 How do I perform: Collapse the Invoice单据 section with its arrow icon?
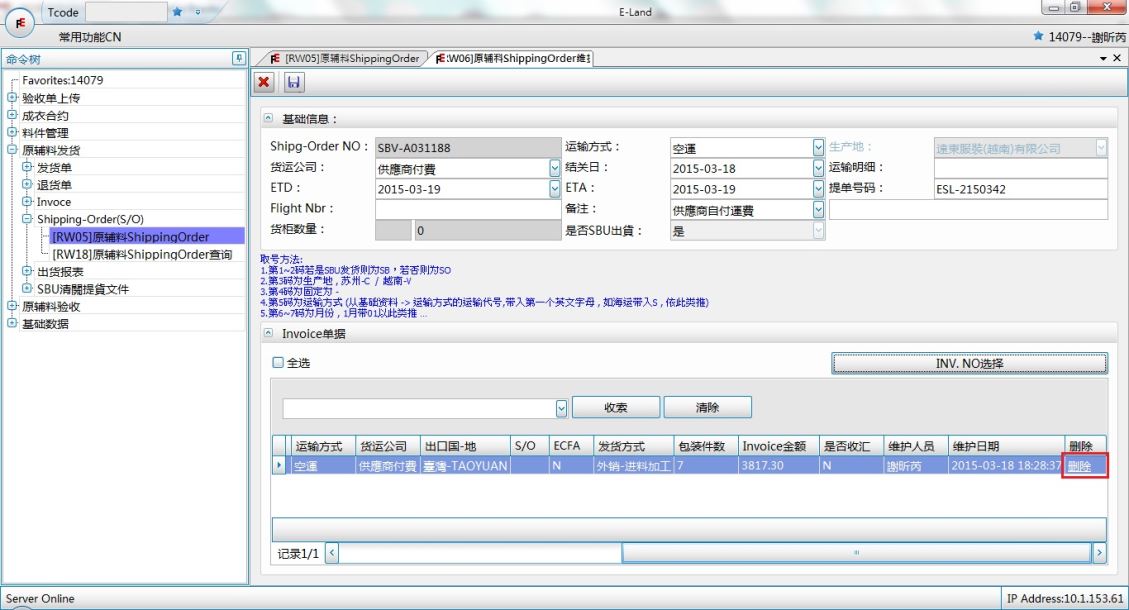coord(268,333)
